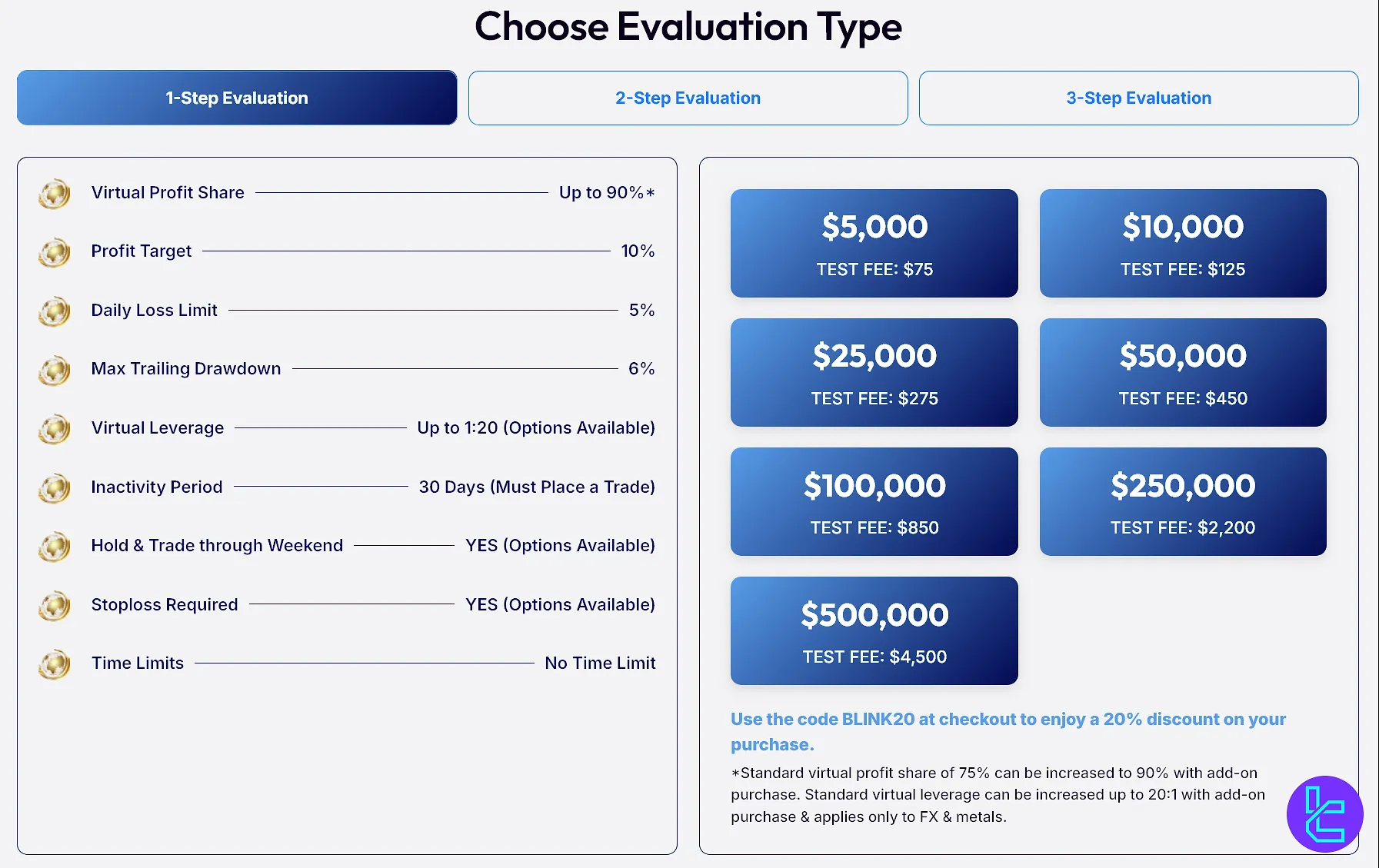Screen dimensions: 1379x868
Task: Select the $10,000 account size card
Action: coord(1183,243)
